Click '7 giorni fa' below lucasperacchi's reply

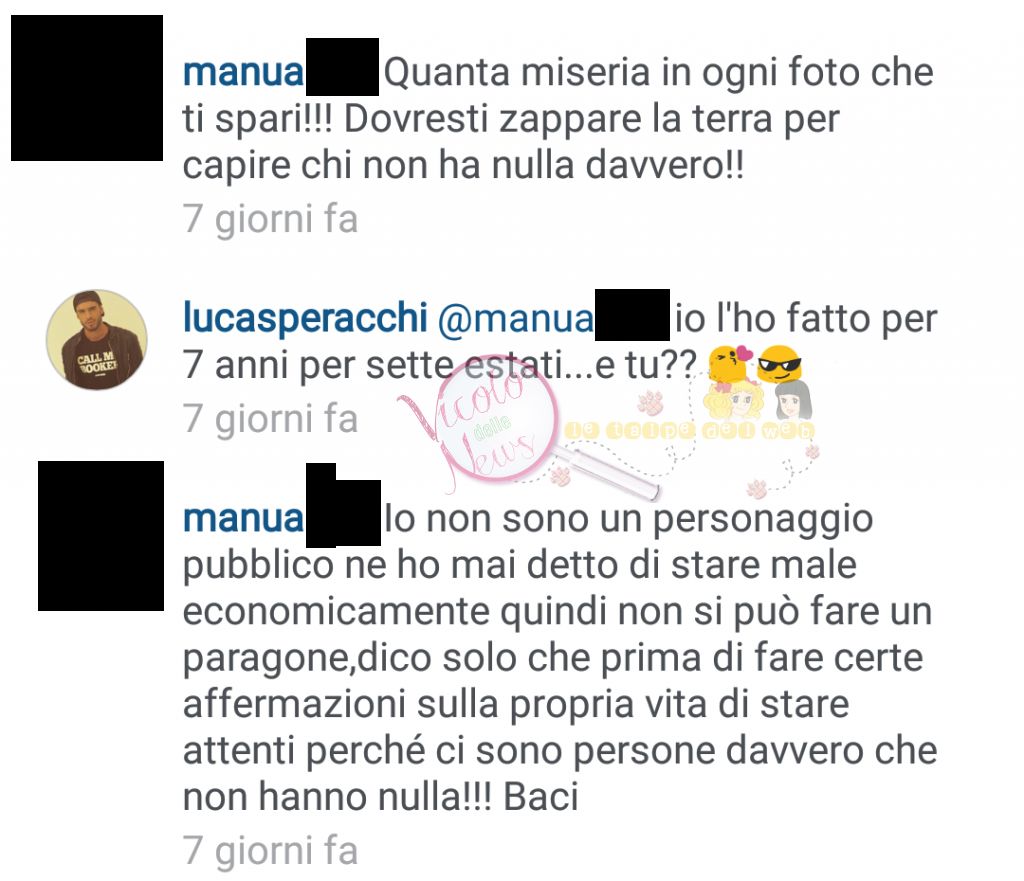pos(270,419)
